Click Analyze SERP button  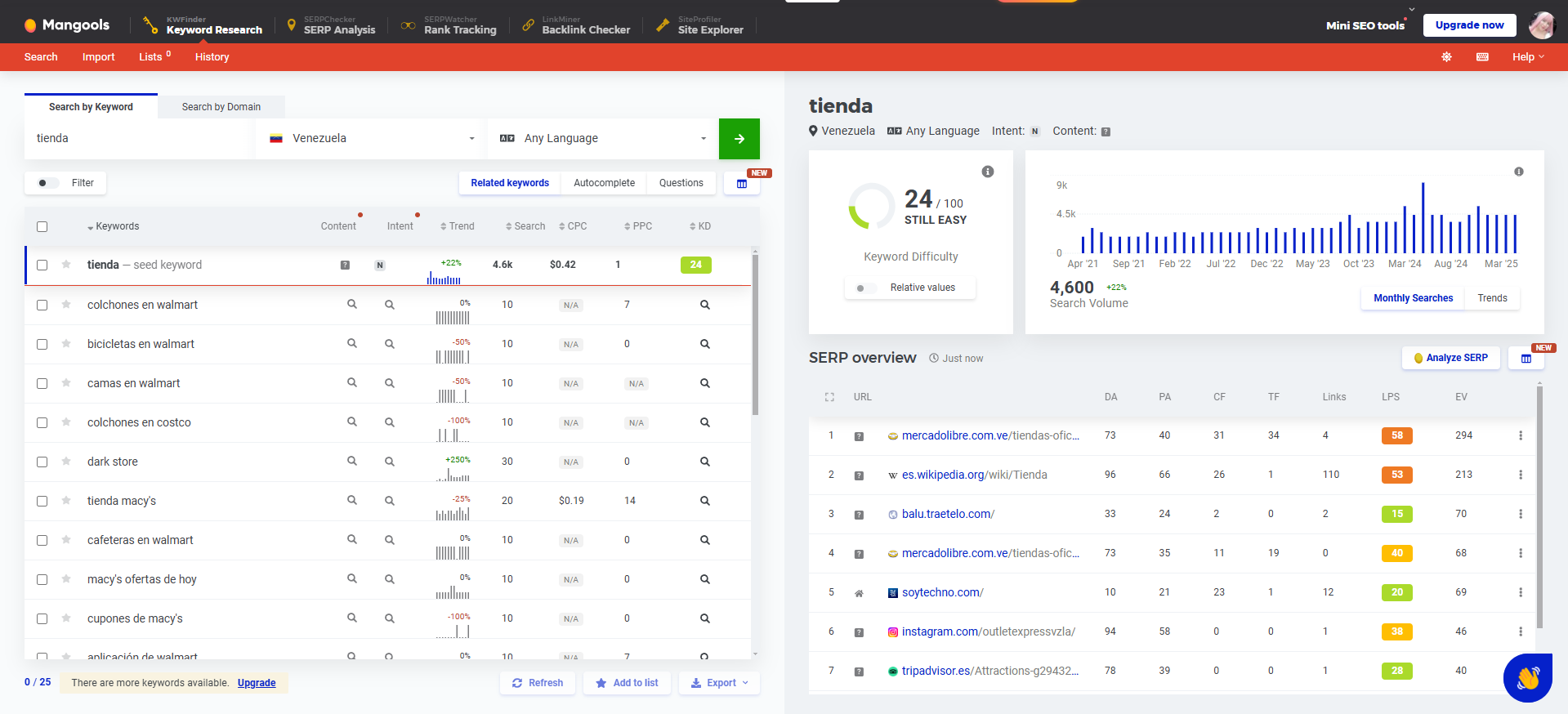1451,358
